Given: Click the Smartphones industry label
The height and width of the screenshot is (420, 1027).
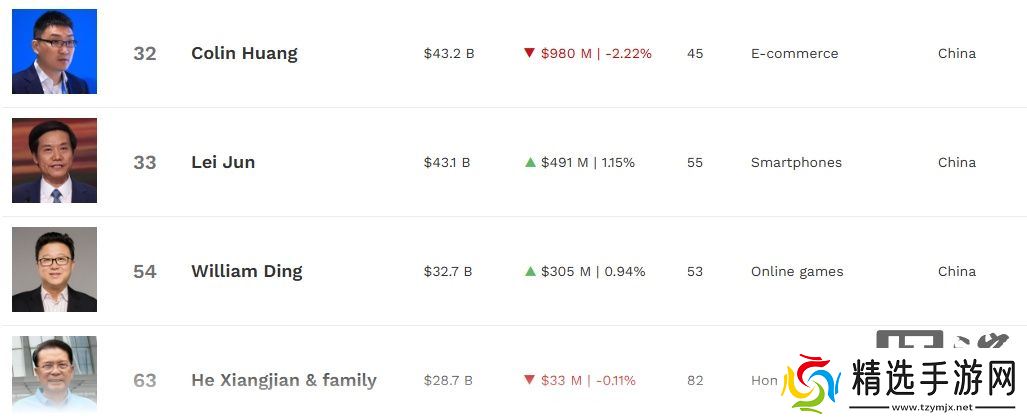Looking at the screenshot, I should pyautogui.click(x=796, y=162).
